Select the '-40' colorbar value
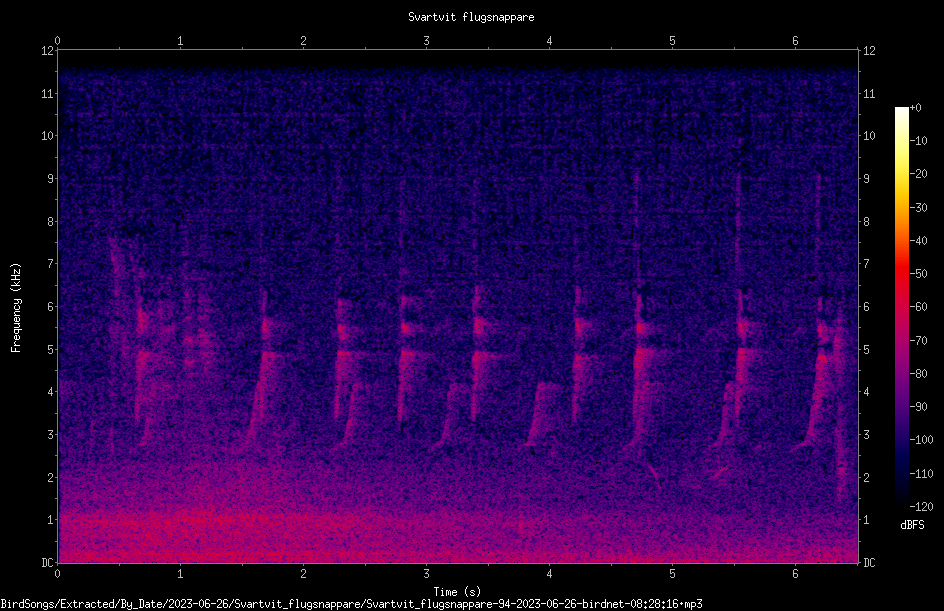 (918, 241)
